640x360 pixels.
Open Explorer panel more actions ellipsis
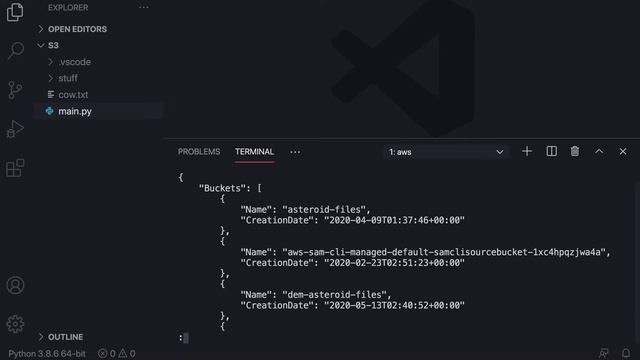click(144, 7)
